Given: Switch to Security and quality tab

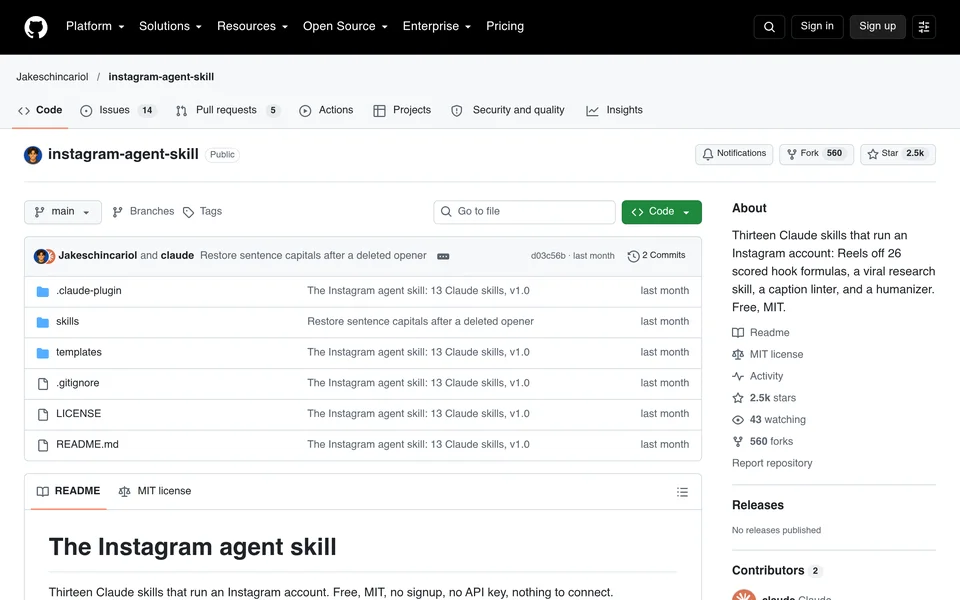Looking at the screenshot, I should pos(508,110).
